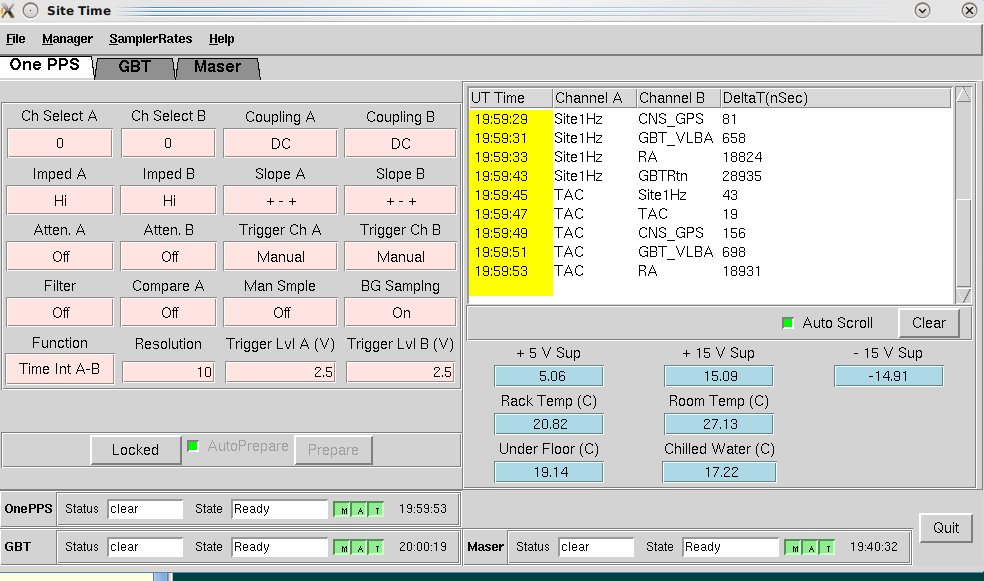The height and width of the screenshot is (581, 984).
Task: Change the Slope B setting
Action: pos(400,200)
